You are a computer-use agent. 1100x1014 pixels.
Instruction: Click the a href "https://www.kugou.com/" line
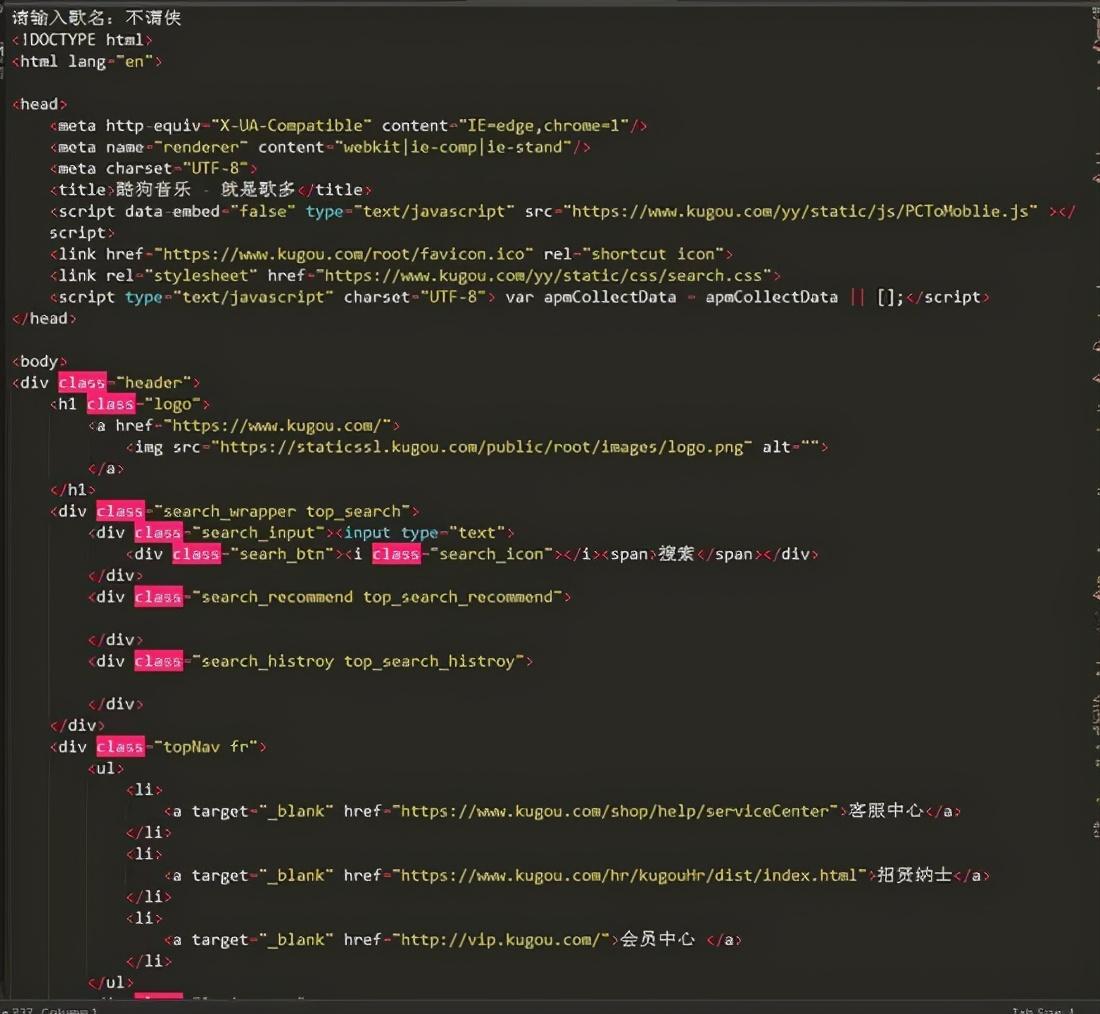pos(244,426)
